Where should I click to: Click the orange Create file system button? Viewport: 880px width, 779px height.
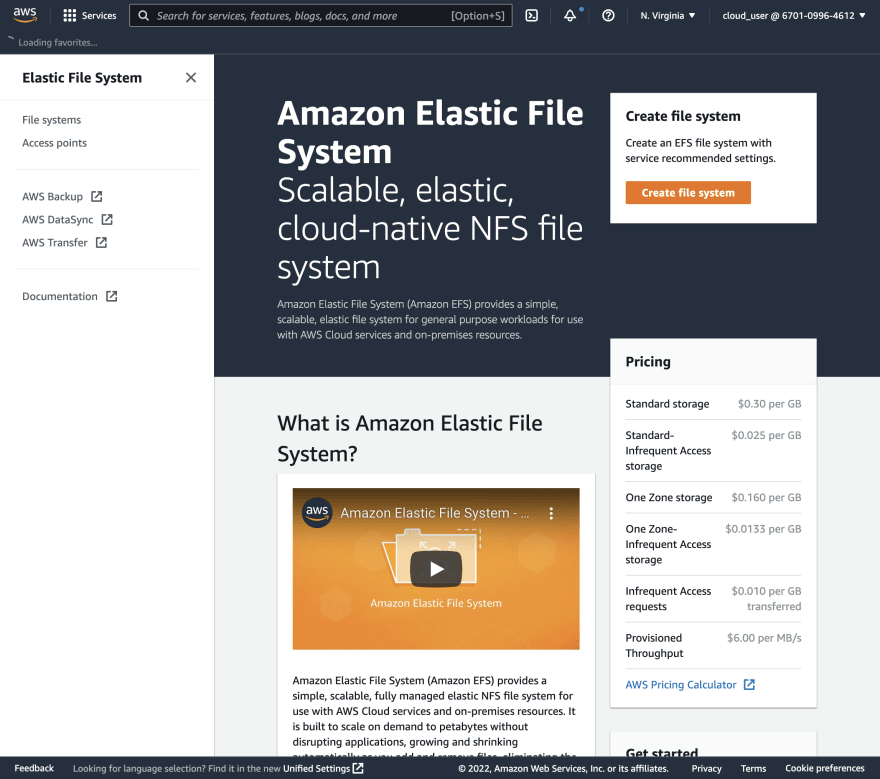[x=688, y=193]
